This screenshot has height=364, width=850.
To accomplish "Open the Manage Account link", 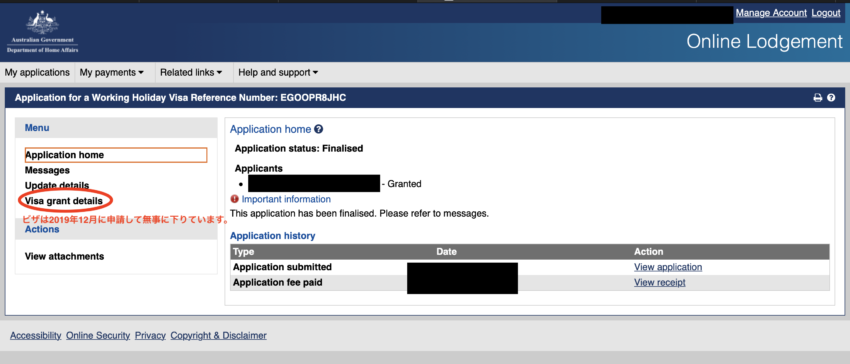I will 771,13.
